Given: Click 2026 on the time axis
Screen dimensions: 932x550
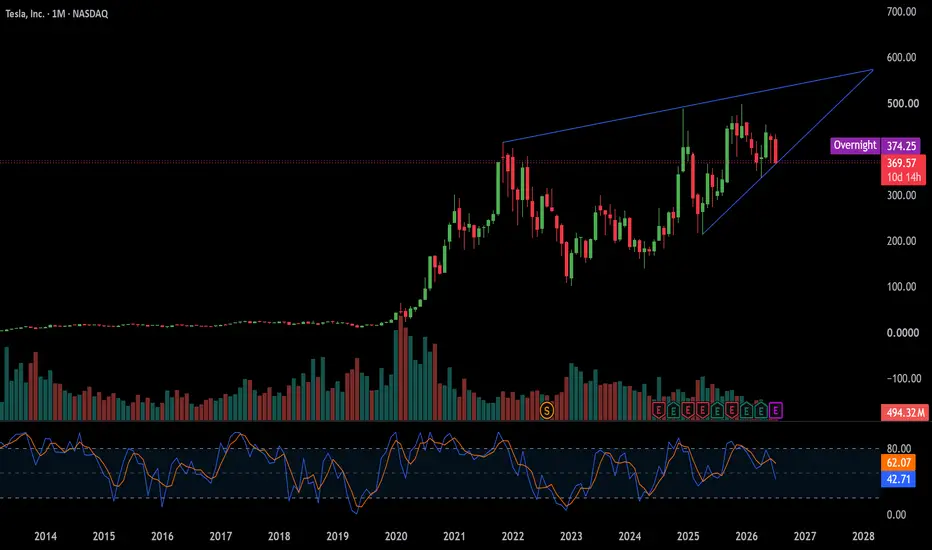Looking at the screenshot, I should (747, 536).
